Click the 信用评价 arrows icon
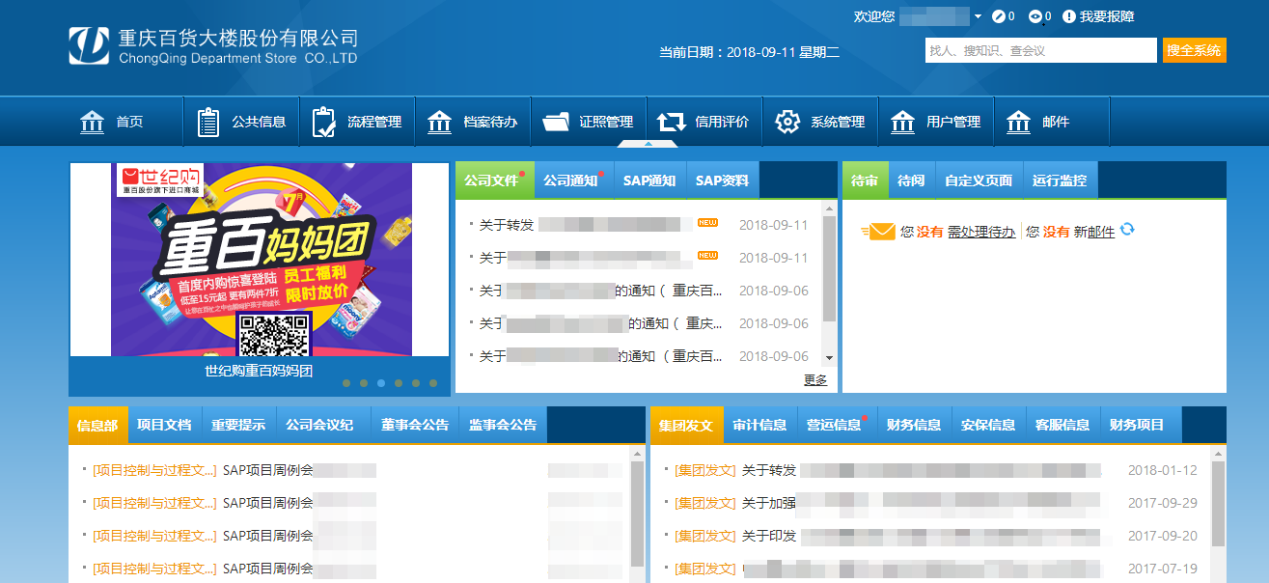1269x583 pixels. point(671,122)
